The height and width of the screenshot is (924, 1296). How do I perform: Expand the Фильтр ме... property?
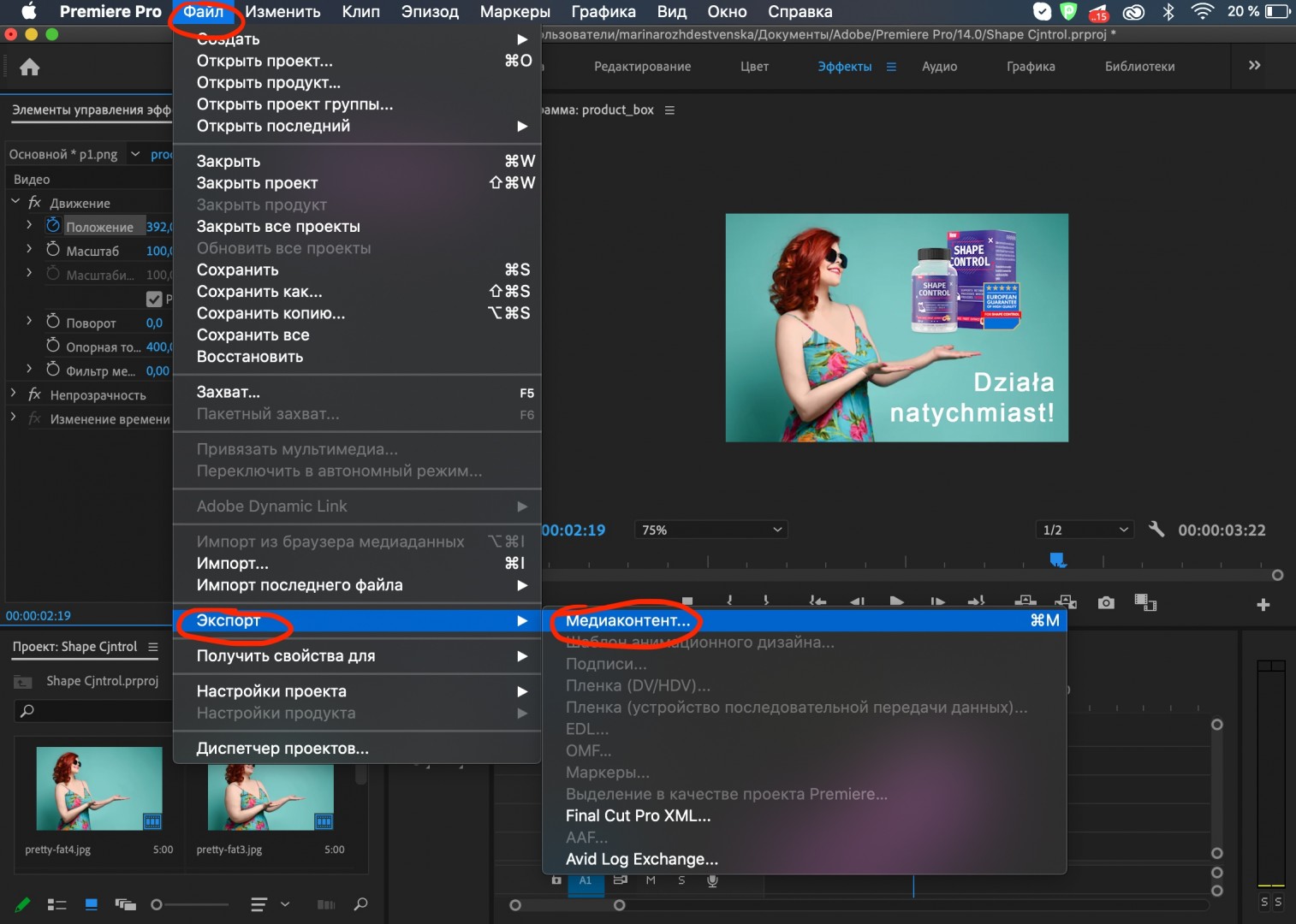pos(29,369)
